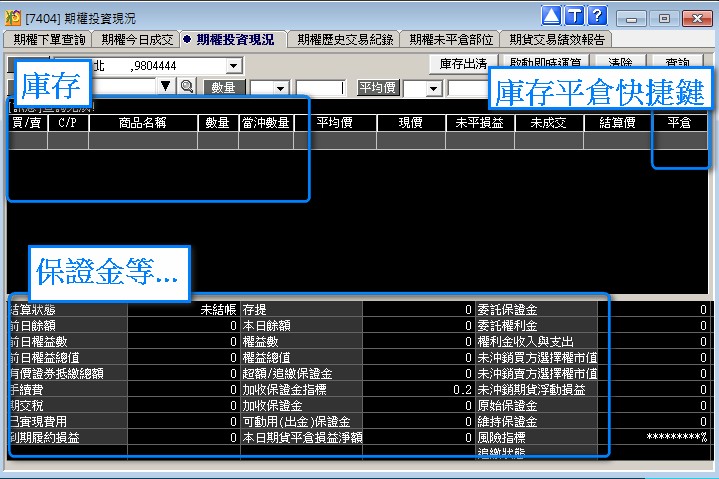Viewport: 719px width, 479px height.
Task: Go to the 期權歷史交易紀錄 tab
Action: pyautogui.click(x=345, y=40)
